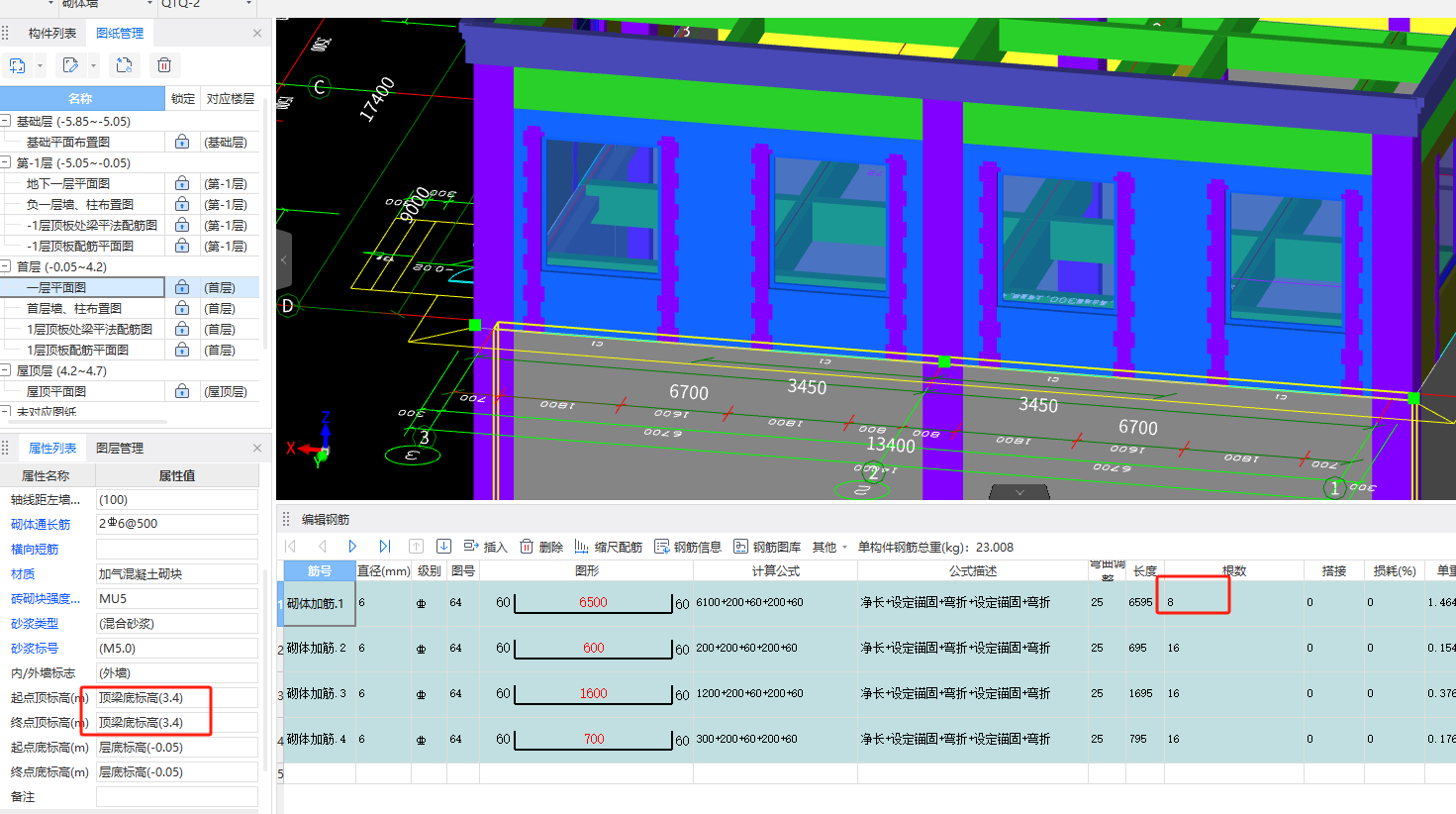
Task: Toggle lock for -1层顶板处梁平法配筋图
Action: (182, 225)
